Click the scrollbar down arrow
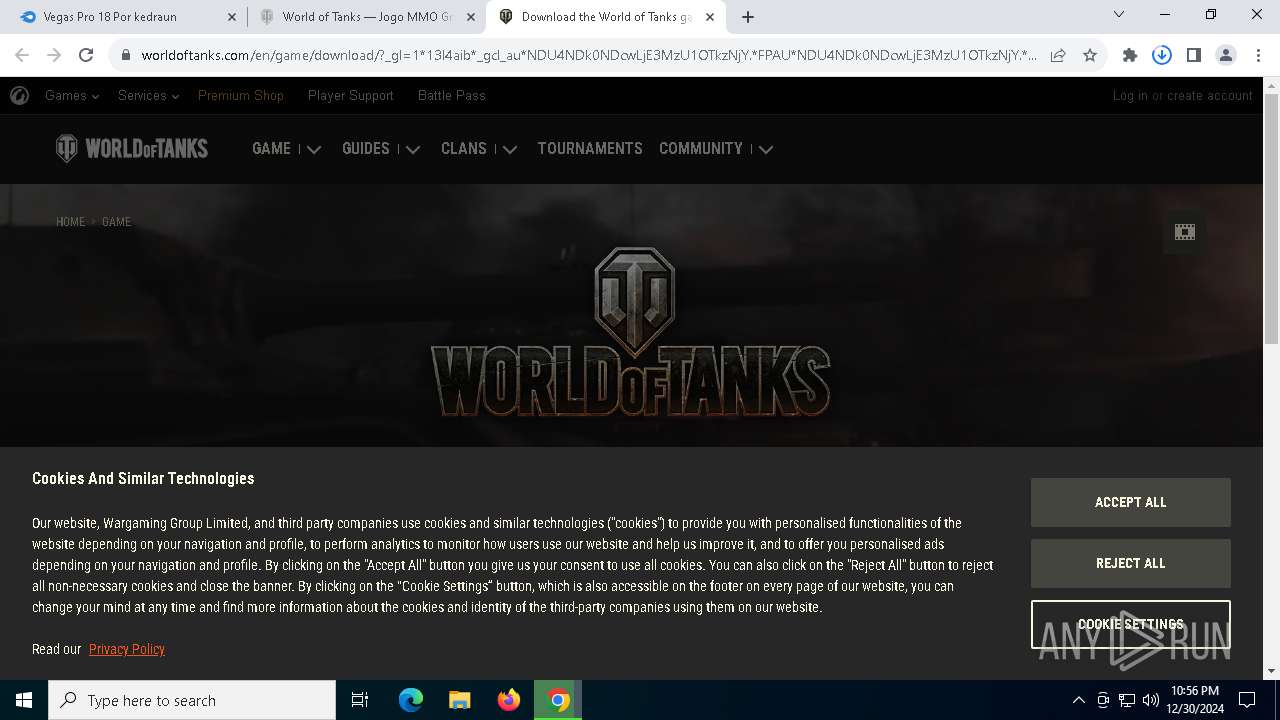The height and width of the screenshot is (720, 1280). [x=1271, y=671]
